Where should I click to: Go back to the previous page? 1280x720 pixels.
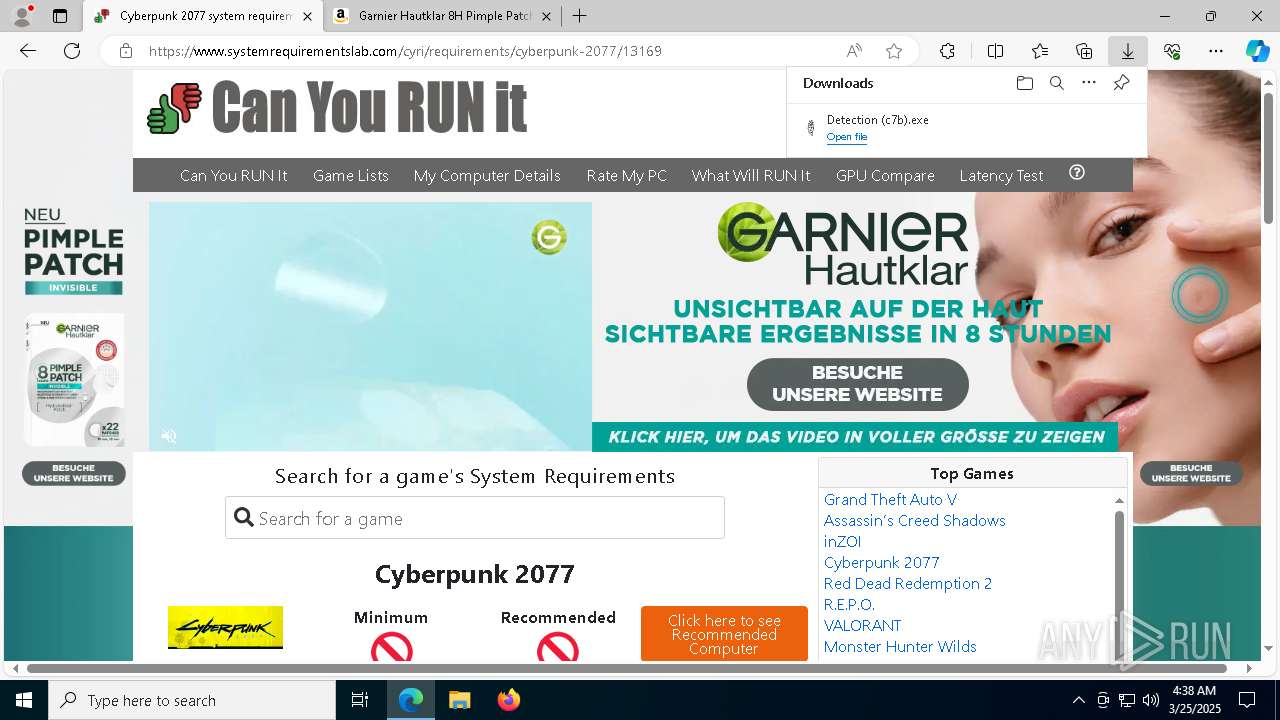(28, 51)
